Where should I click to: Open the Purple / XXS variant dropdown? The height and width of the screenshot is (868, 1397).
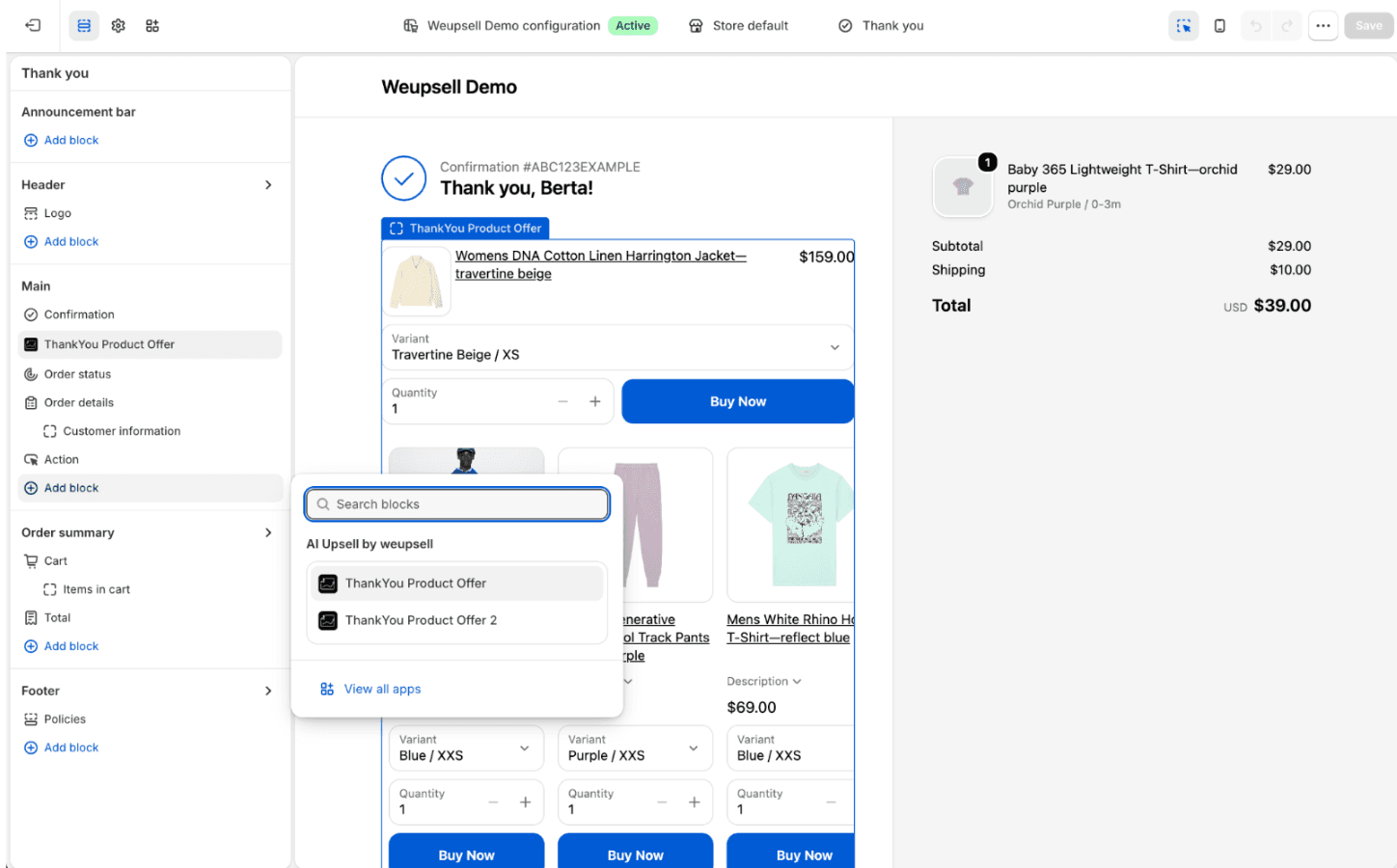pyautogui.click(x=635, y=748)
